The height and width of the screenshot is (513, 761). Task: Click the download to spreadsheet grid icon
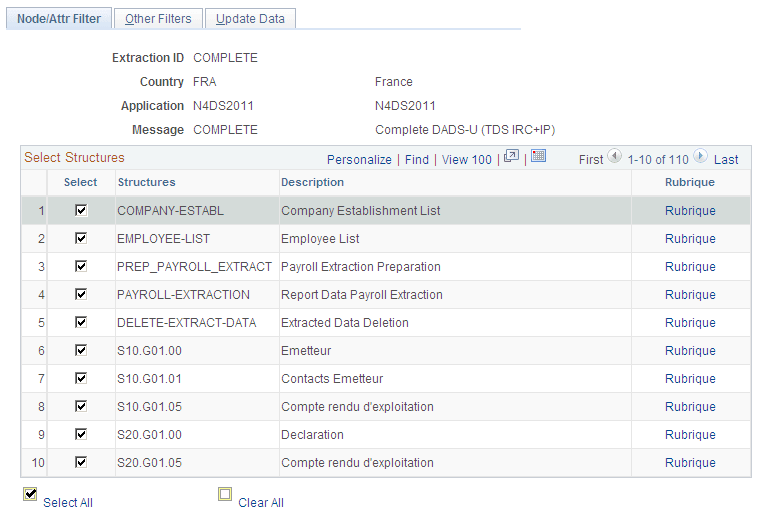pos(538,156)
